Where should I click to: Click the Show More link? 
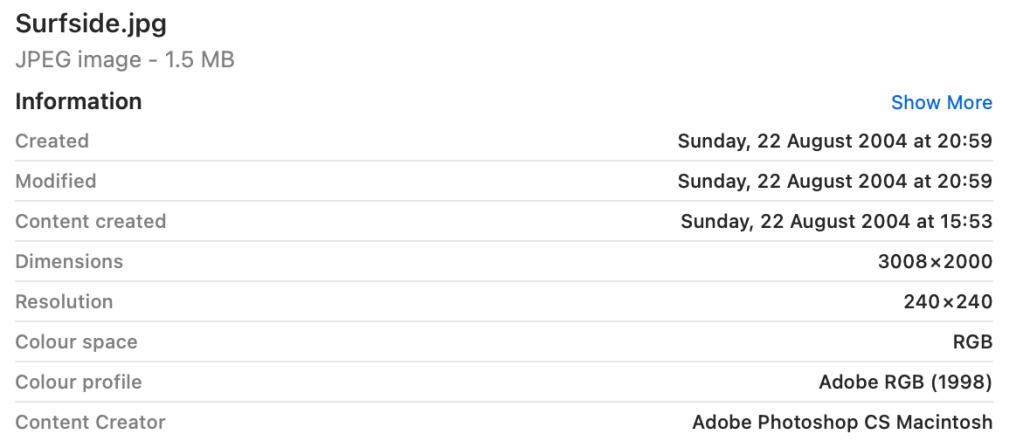click(941, 103)
